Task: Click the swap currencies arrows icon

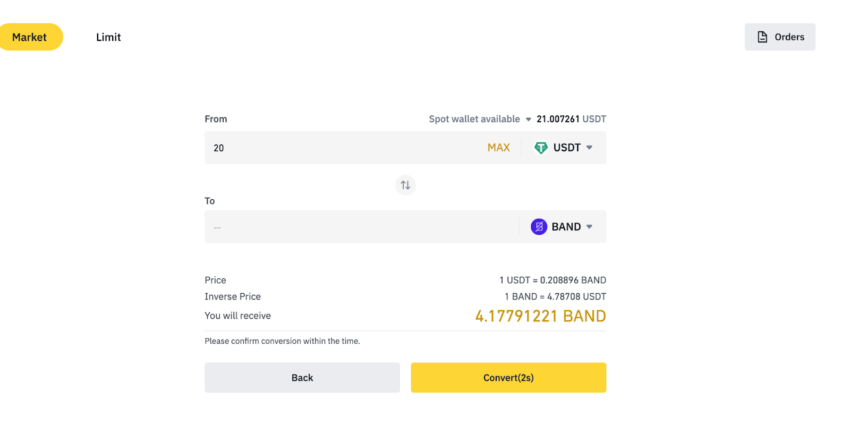Action: tap(405, 185)
